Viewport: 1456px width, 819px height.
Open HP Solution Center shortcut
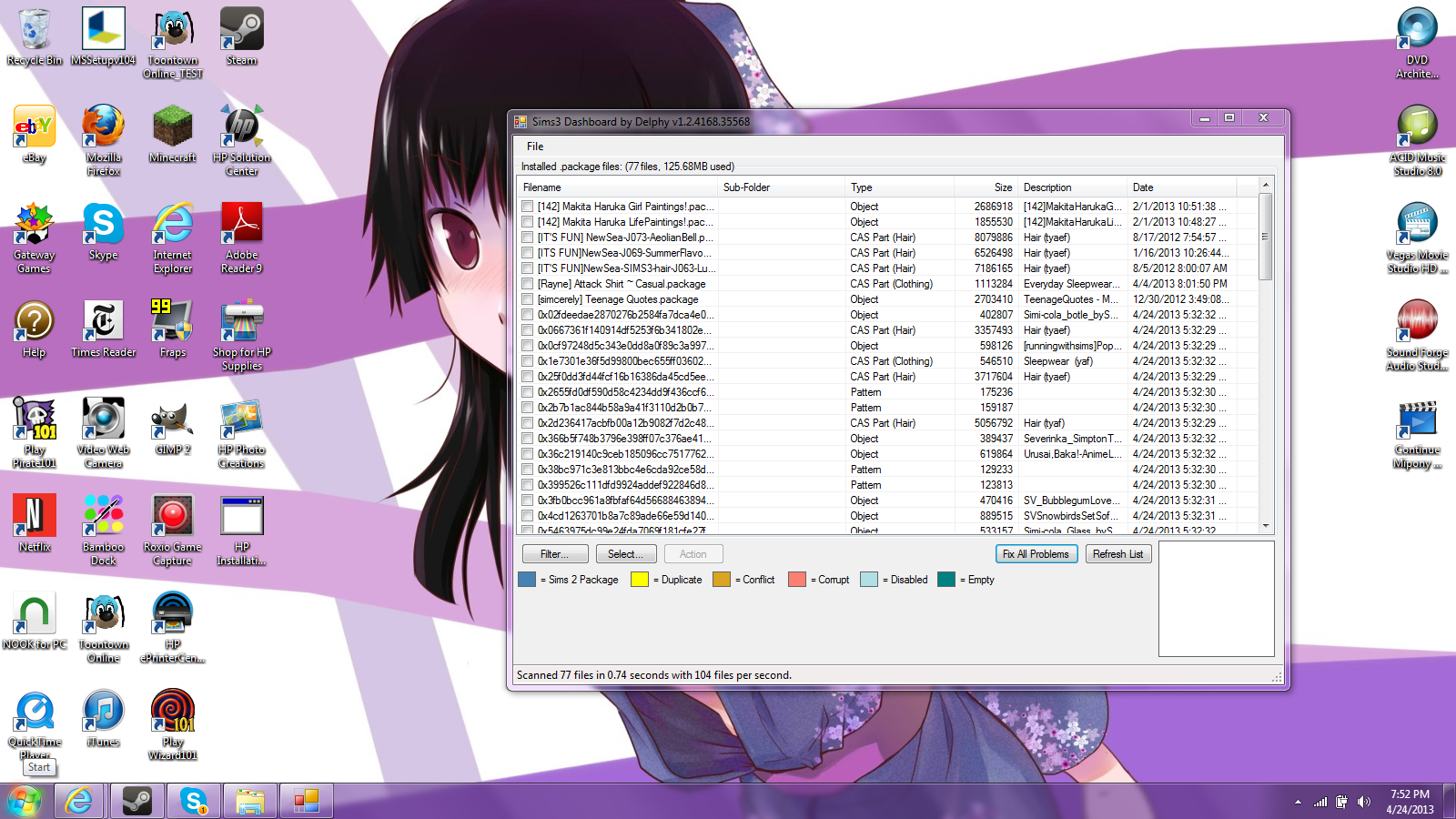coord(242,140)
